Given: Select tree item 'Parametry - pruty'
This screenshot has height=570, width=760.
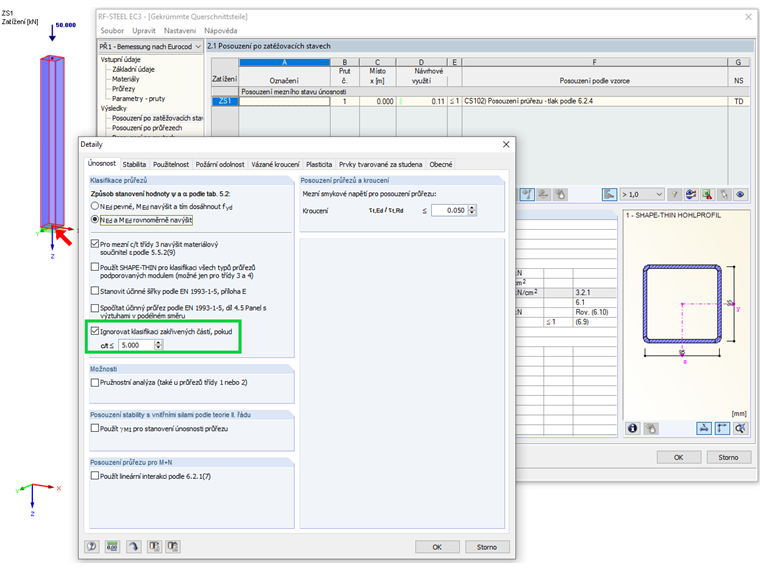Looking at the screenshot, I should coord(138,98).
